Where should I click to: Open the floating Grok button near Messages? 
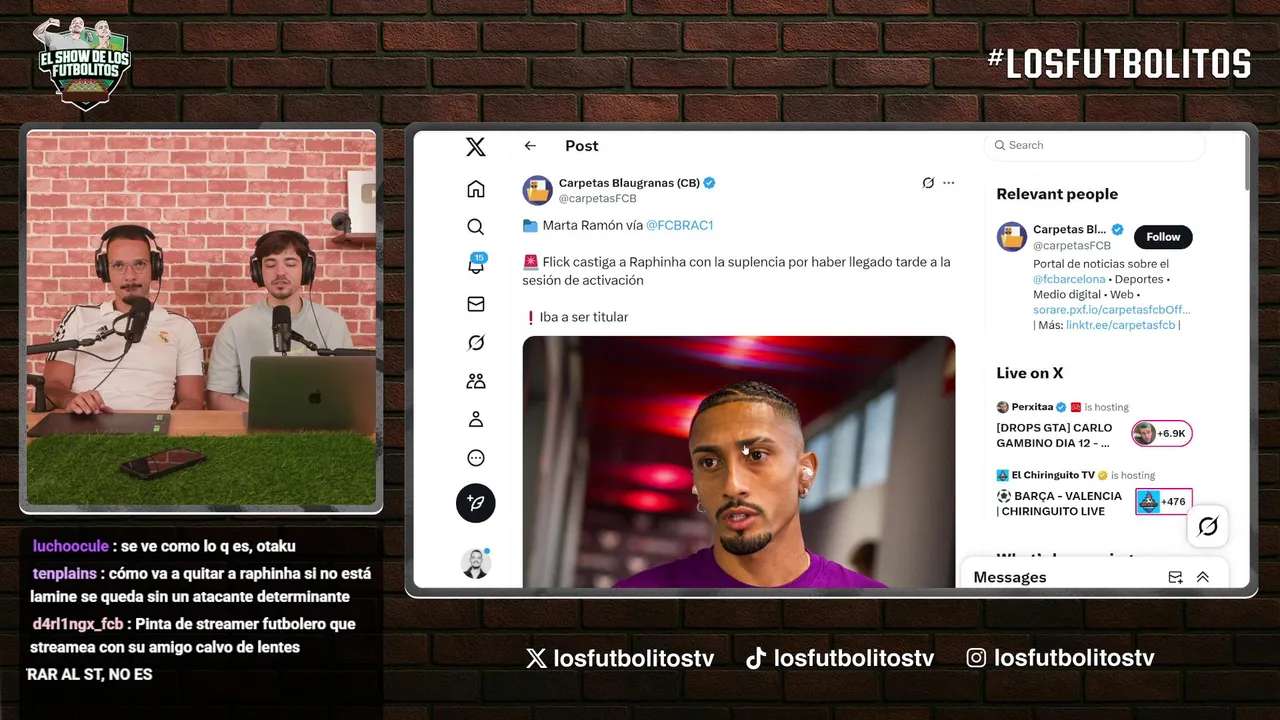click(1208, 526)
